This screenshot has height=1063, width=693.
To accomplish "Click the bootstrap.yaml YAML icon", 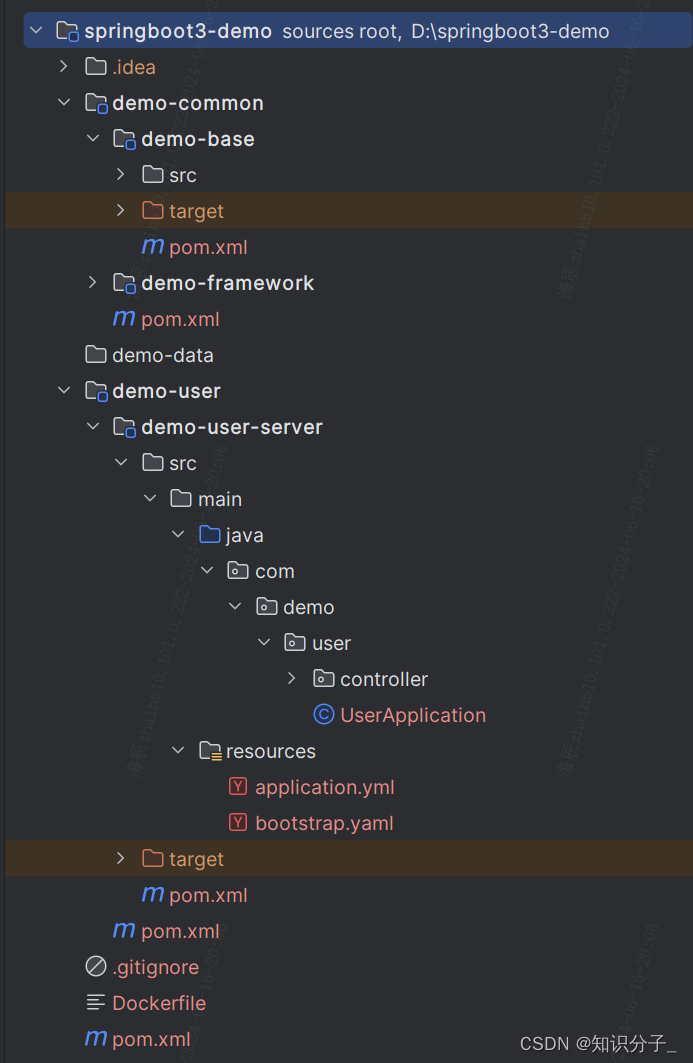I will click(x=237, y=822).
